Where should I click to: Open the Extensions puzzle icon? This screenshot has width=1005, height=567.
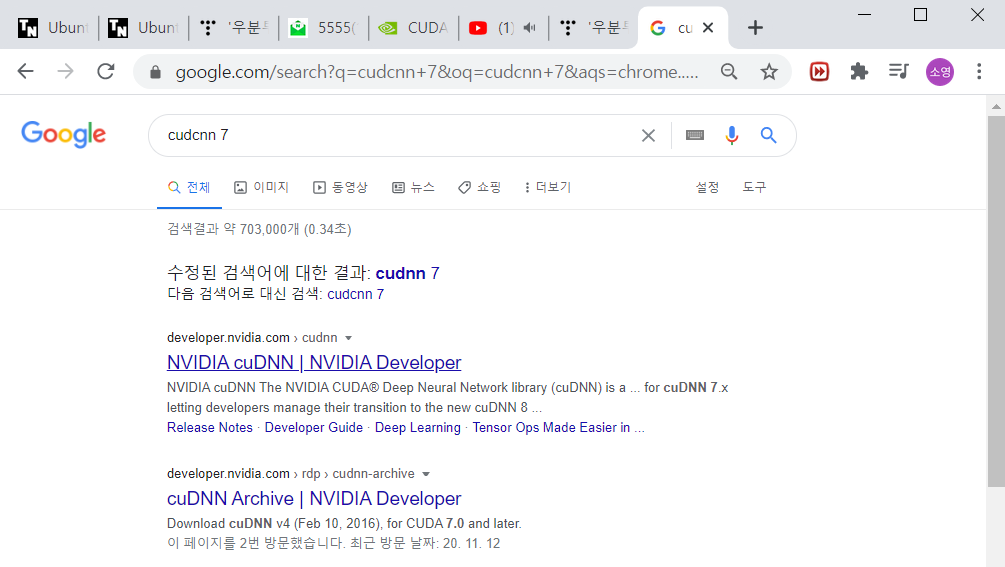click(x=859, y=72)
